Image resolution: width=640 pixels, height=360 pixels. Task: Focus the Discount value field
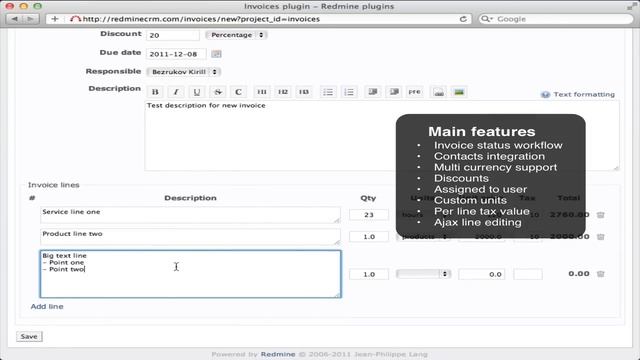click(x=173, y=35)
